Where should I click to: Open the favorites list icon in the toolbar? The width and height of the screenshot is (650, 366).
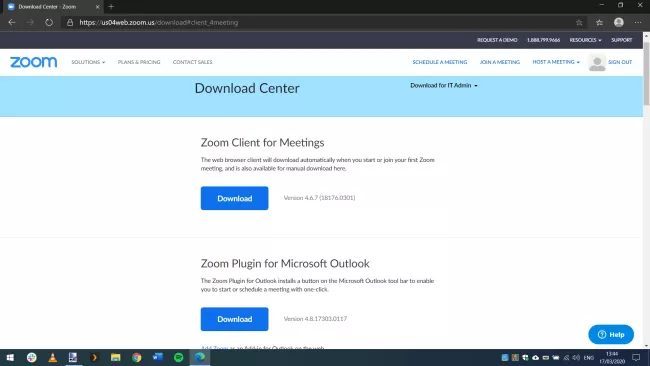[599, 22]
